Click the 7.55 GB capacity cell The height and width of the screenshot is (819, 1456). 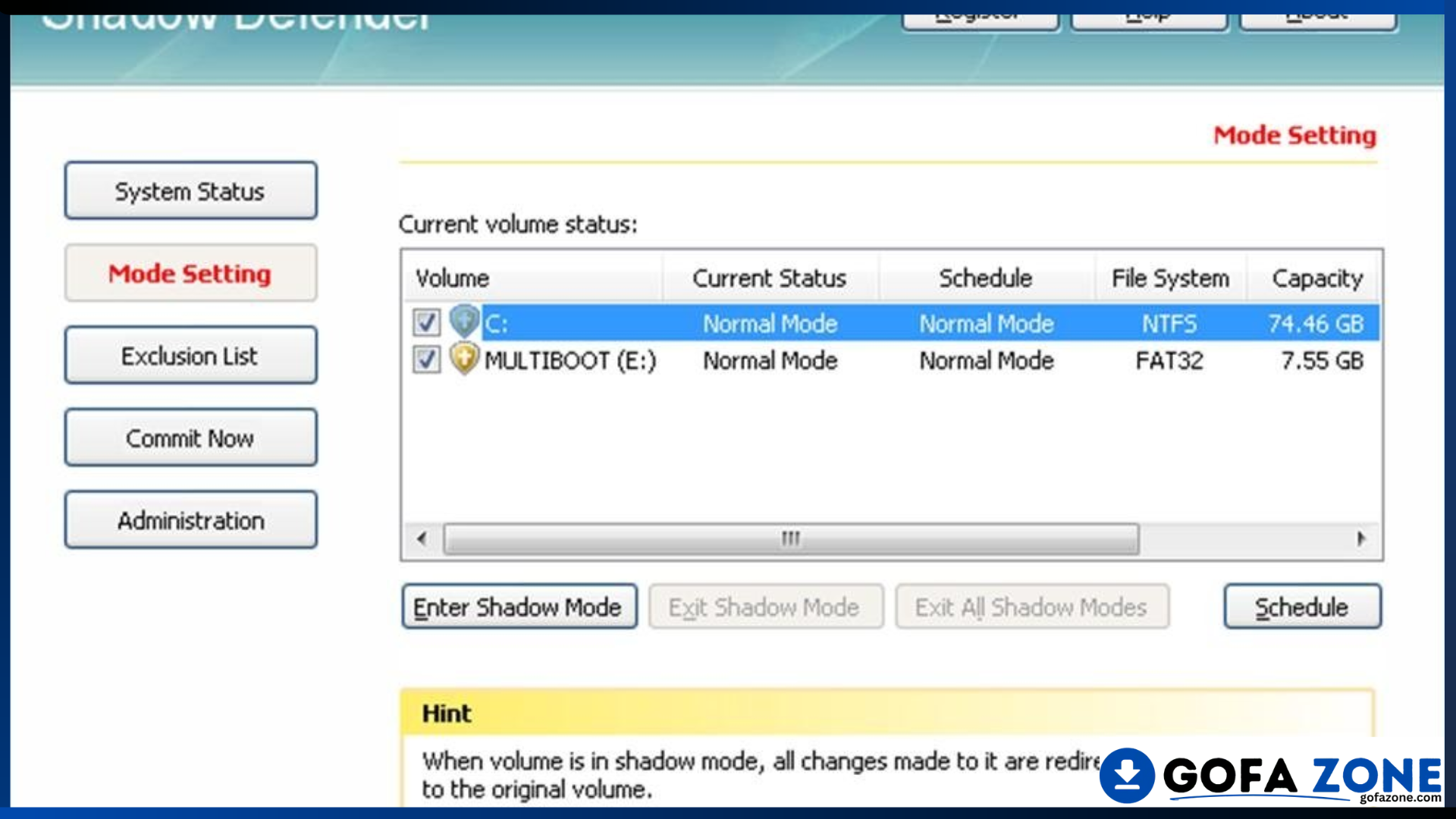point(1323,360)
